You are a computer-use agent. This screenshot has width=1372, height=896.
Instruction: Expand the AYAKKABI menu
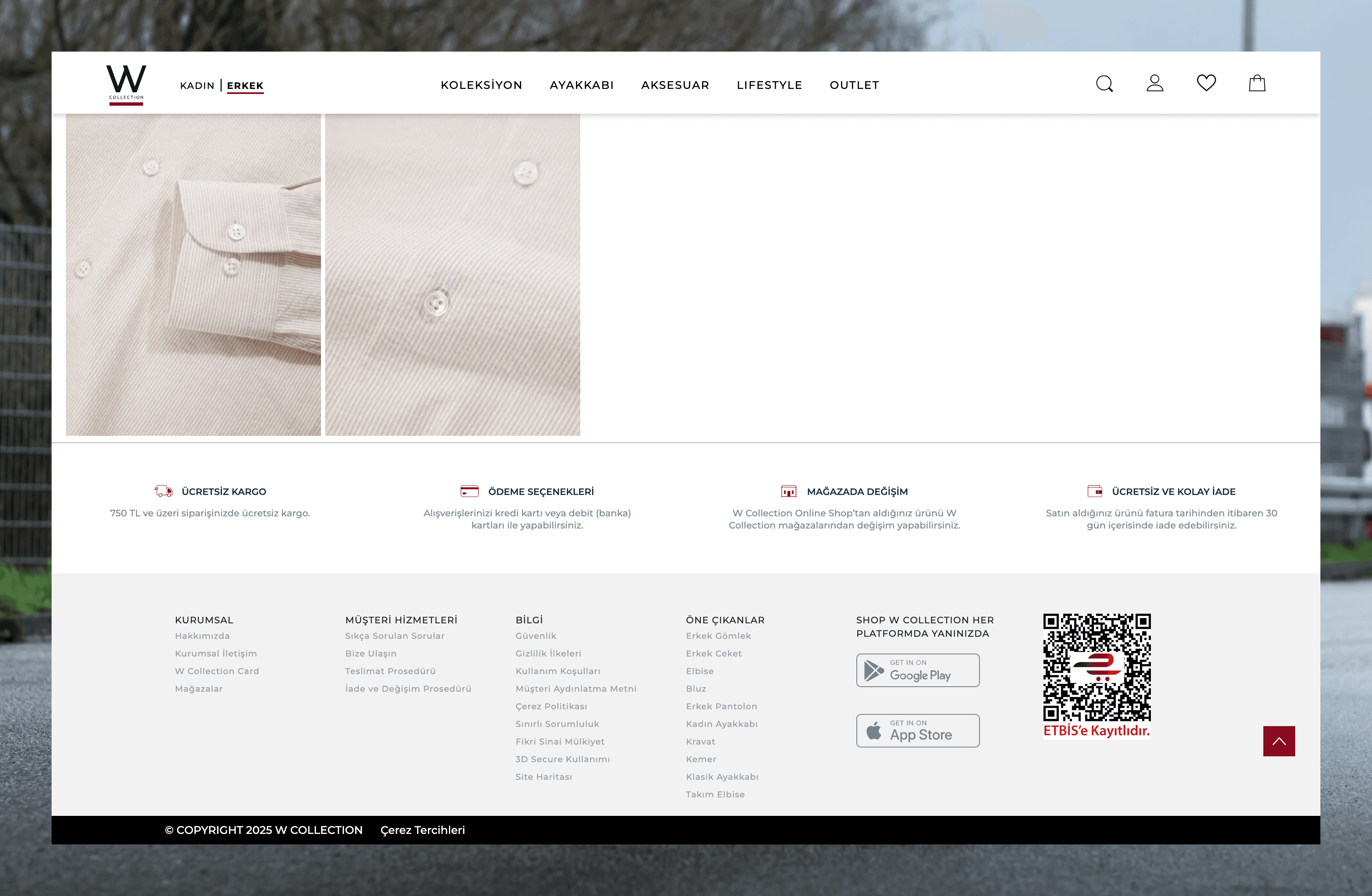582,85
